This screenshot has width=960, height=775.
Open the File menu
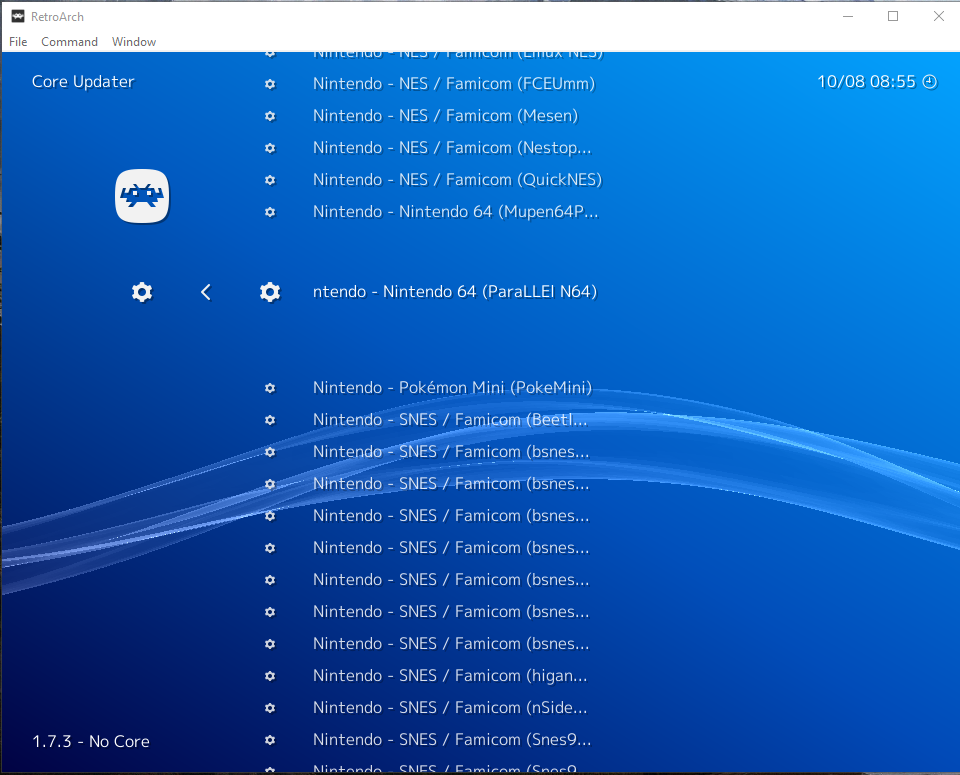point(18,42)
